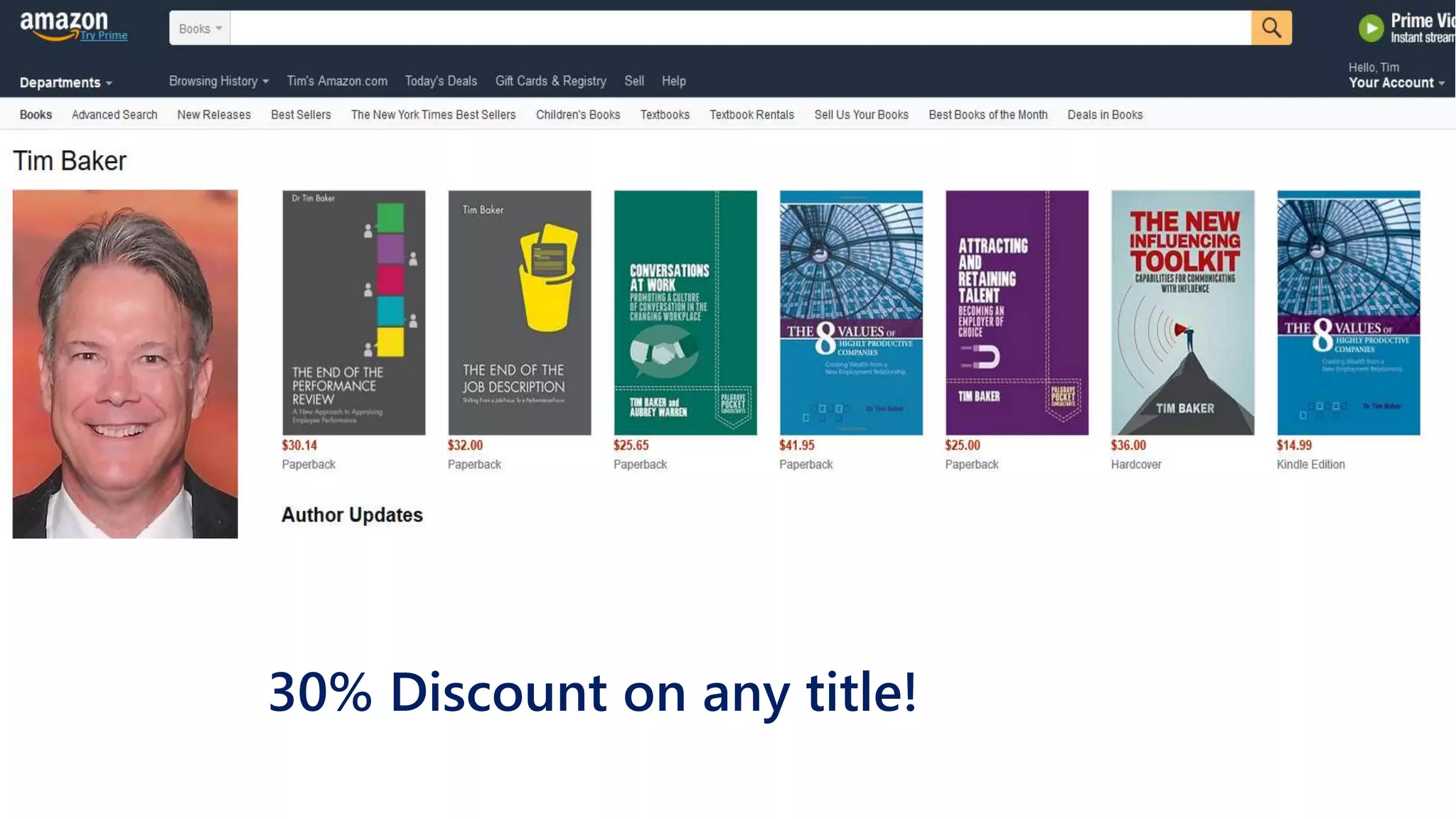Open the Textbooks section

665,114
